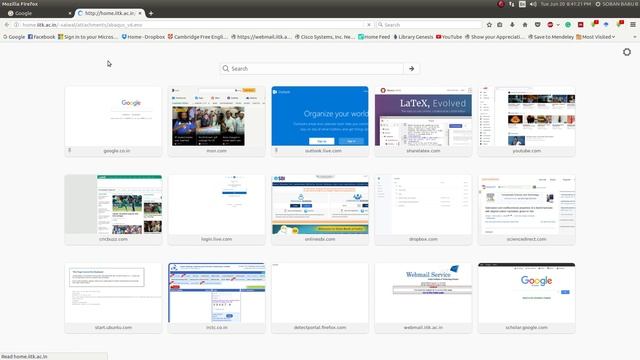Viewport: 640px width, 360px height.
Task: Stop loading the page with X button
Action: coord(369,24)
